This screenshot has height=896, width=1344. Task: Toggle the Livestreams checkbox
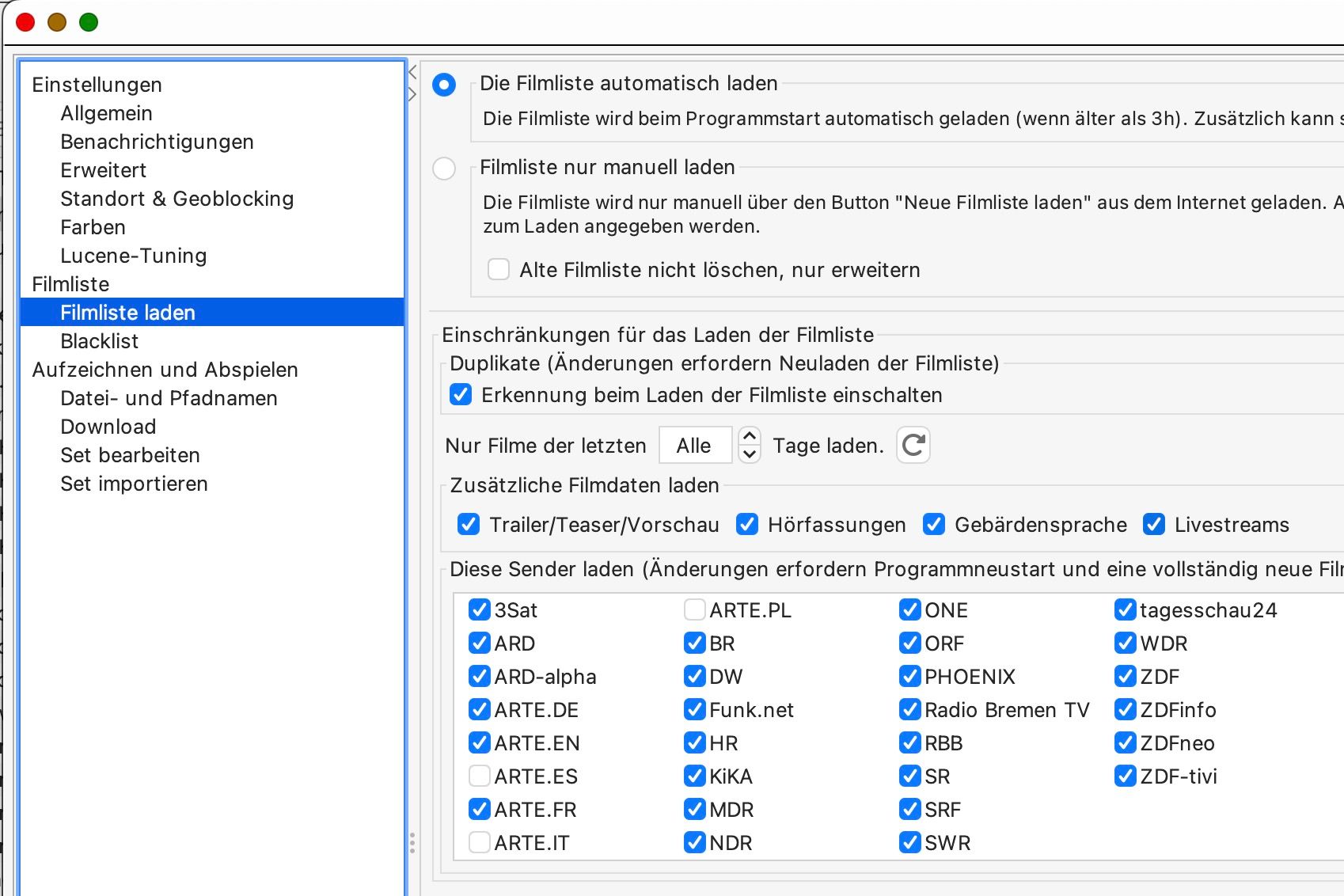click(x=1154, y=524)
